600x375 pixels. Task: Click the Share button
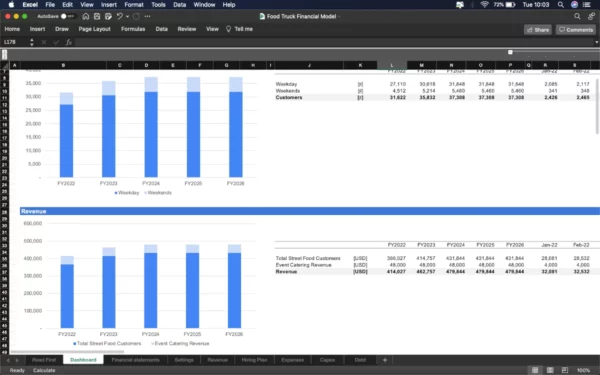click(538, 29)
